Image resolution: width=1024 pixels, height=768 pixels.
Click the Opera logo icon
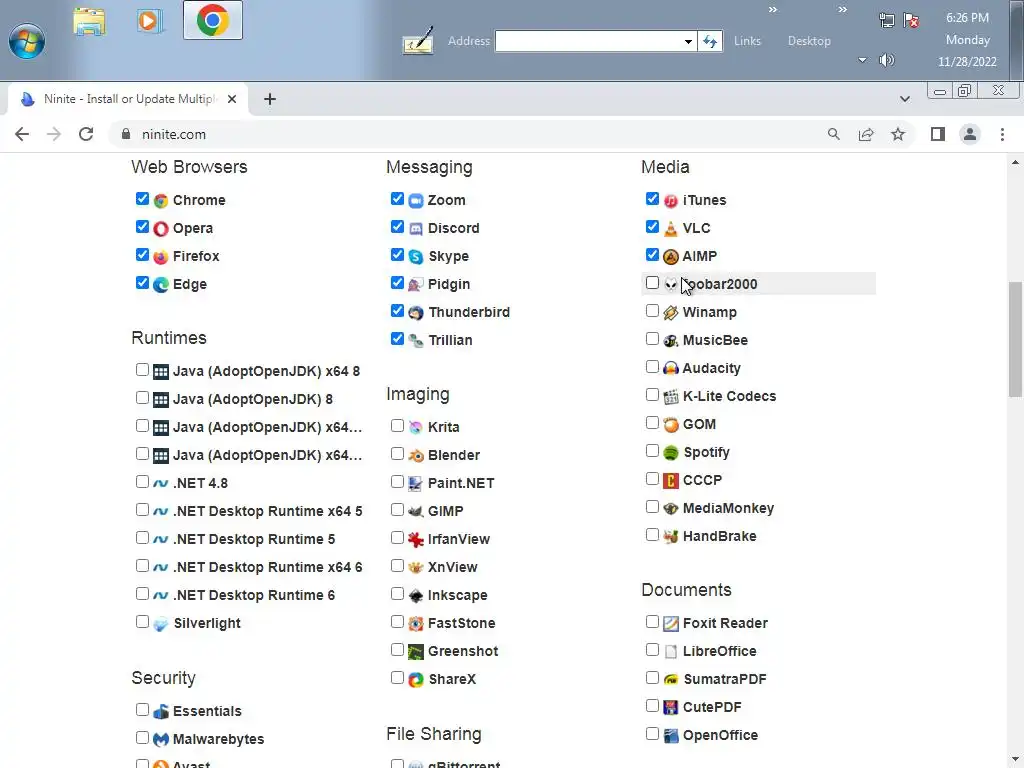(x=161, y=229)
